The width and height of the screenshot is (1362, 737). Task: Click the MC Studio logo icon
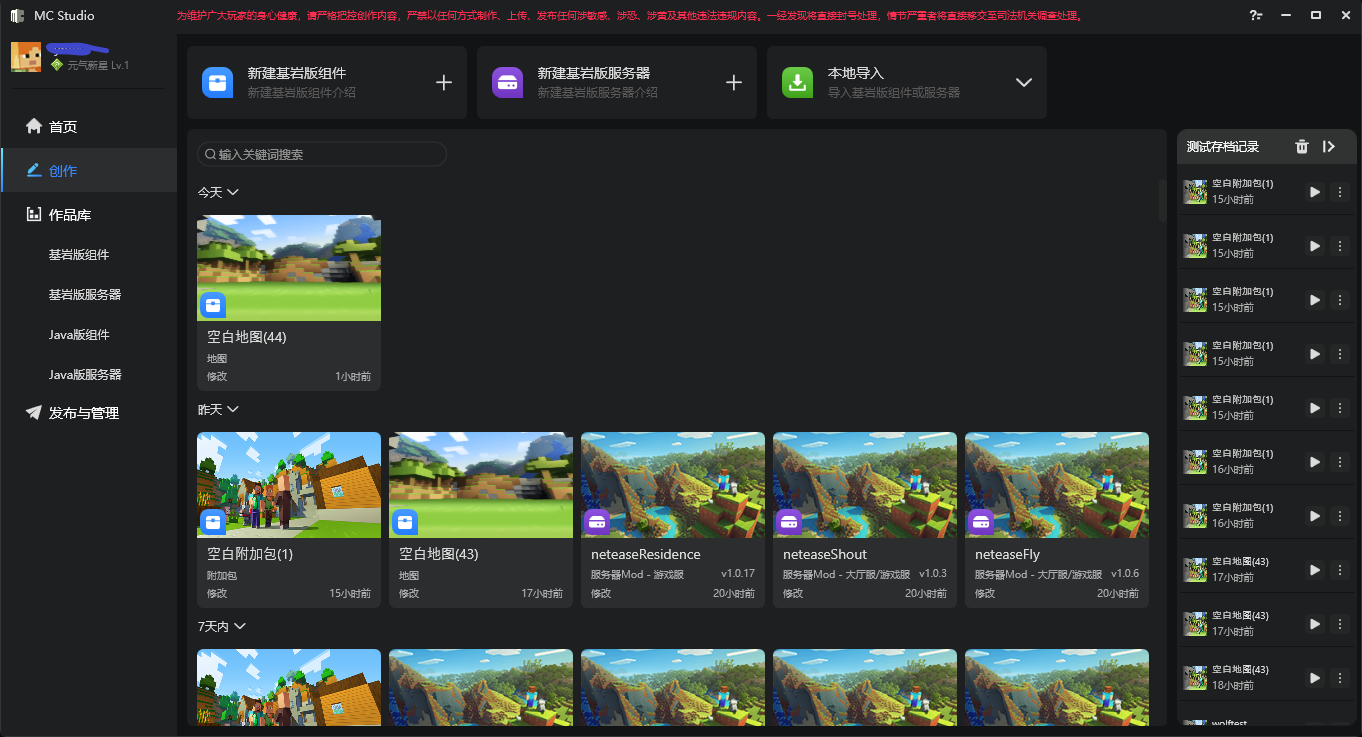17,16
